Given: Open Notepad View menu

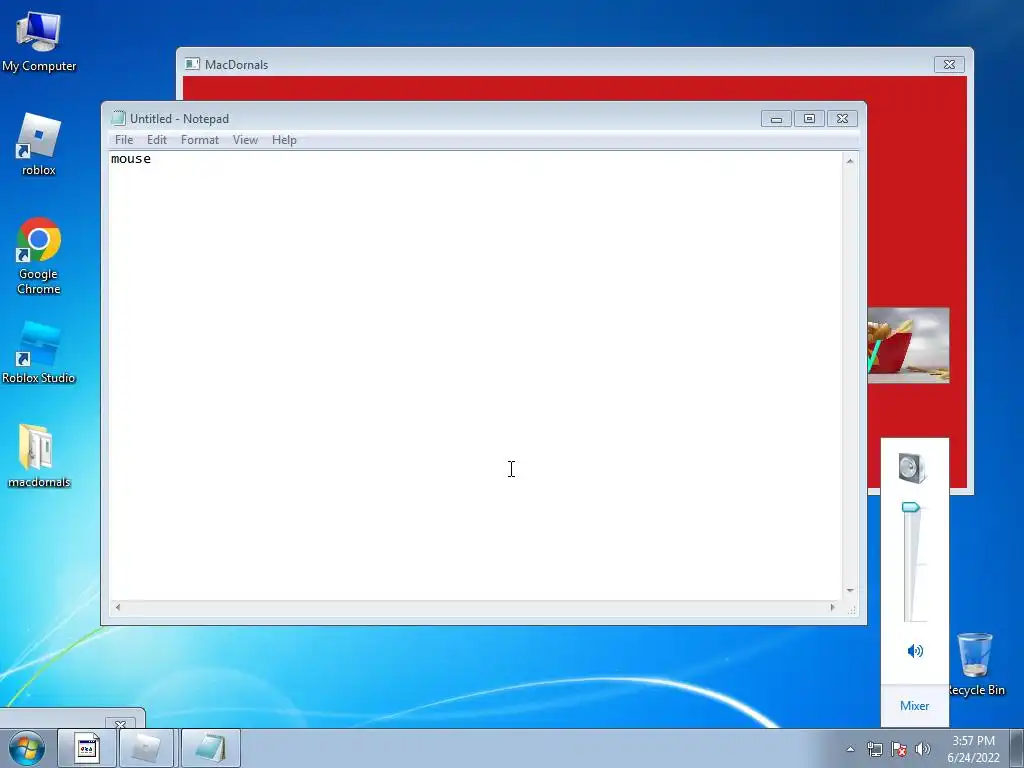Looking at the screenshot, I should (x=246, y=140).
